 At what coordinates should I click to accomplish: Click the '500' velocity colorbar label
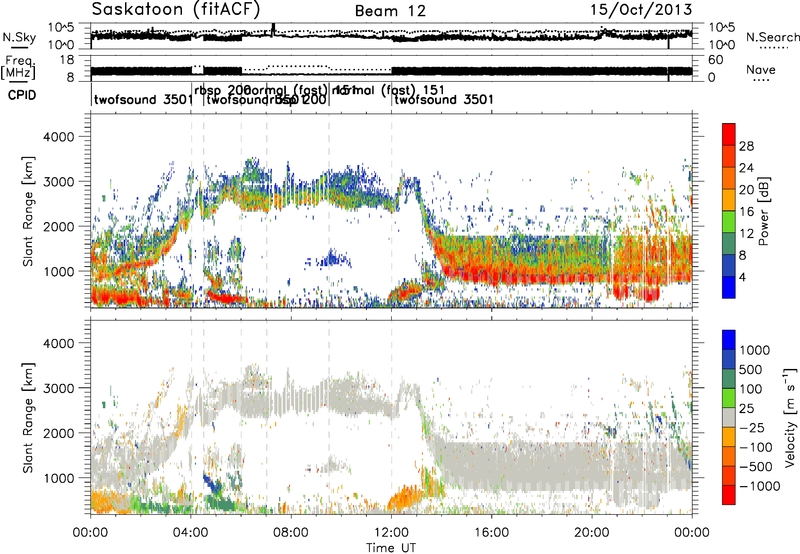pyautogui.click(x=751, y=370)
